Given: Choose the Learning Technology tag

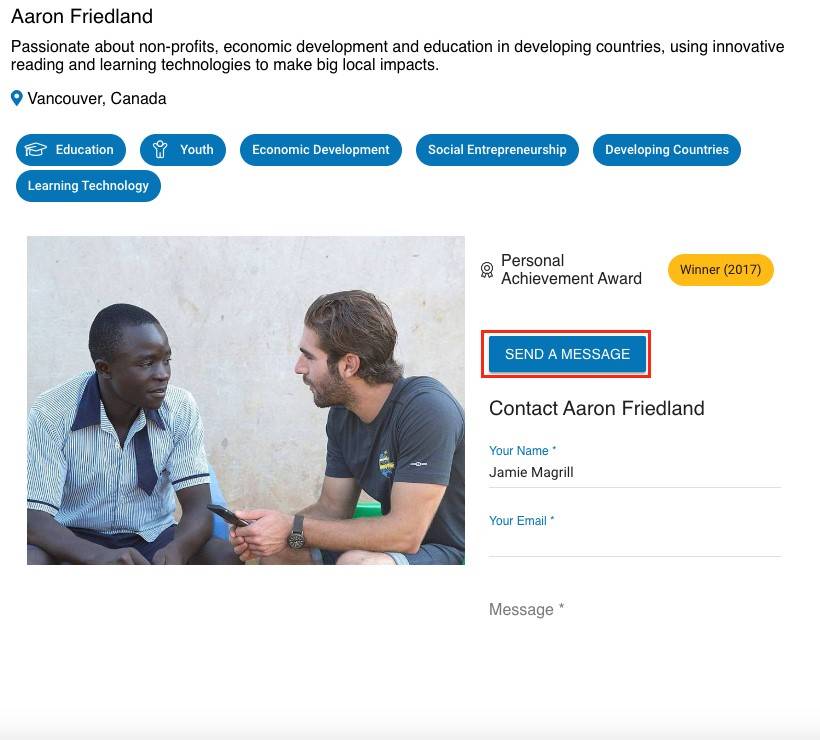Looking at the screenshot, I should [x=88, y=186].
